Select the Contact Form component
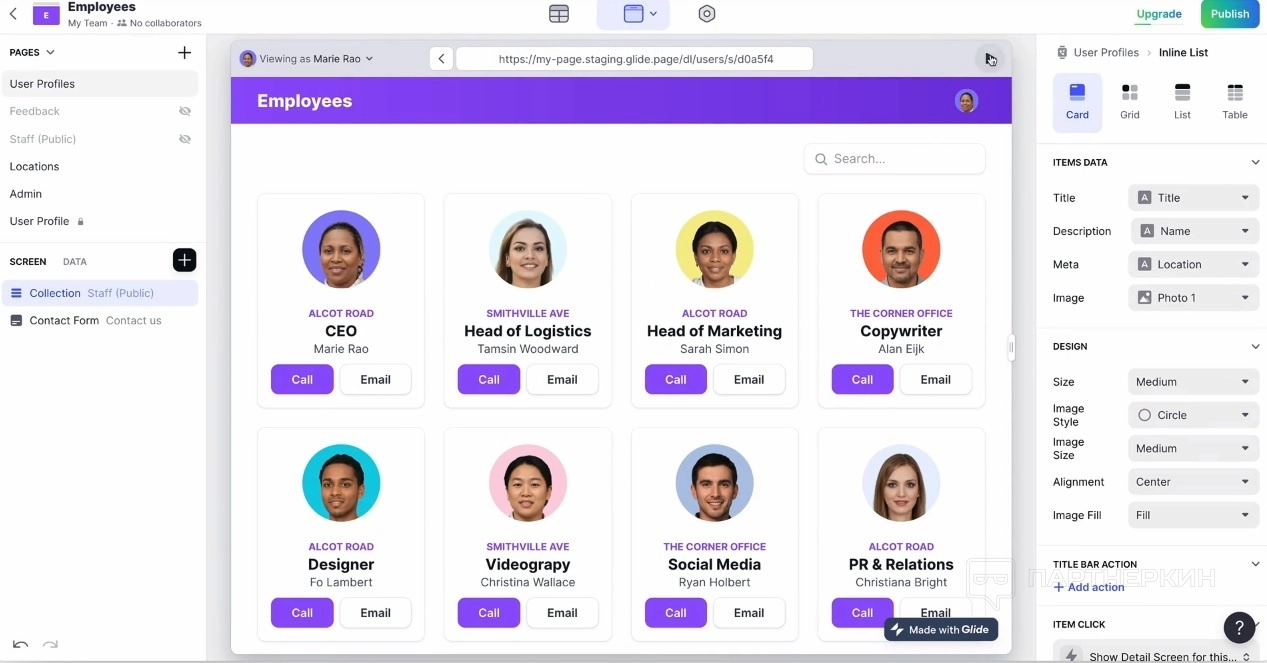Viewport: 1267px width, 663px height. click(x=100, y=321)
